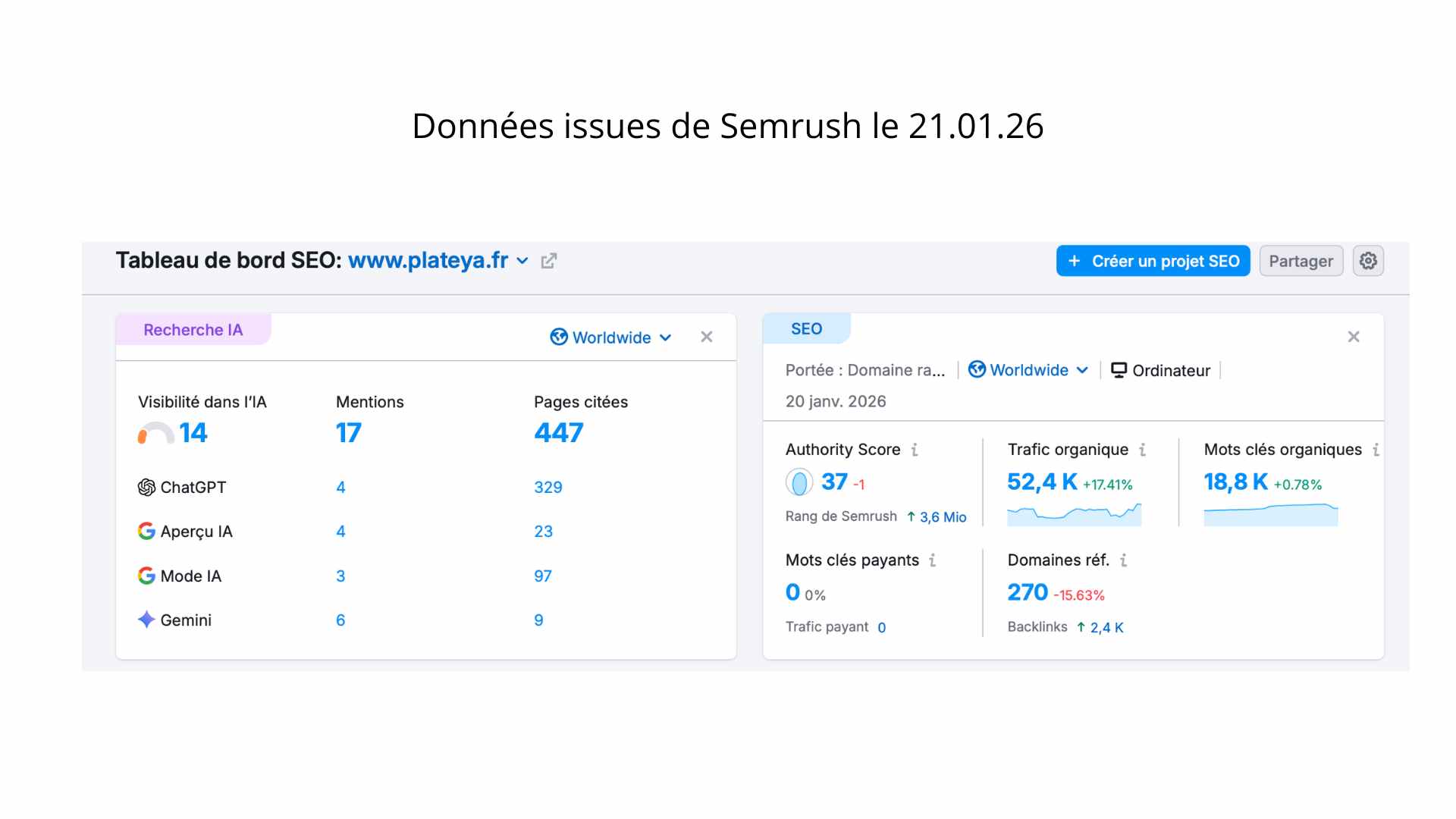Select the Recherche IA tab
Viewport: 1456px width, 819px height.
pos(193,330)
